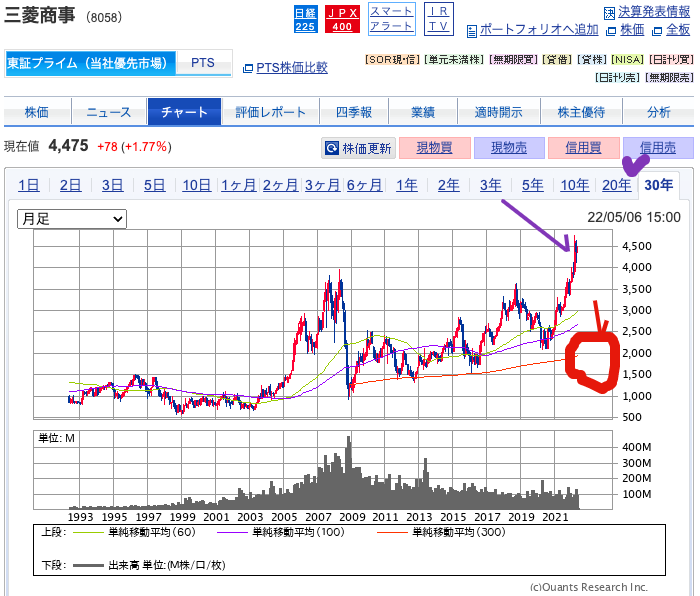Open the PTS株価比較 link

pyautogui.click(x=292, y=67)
